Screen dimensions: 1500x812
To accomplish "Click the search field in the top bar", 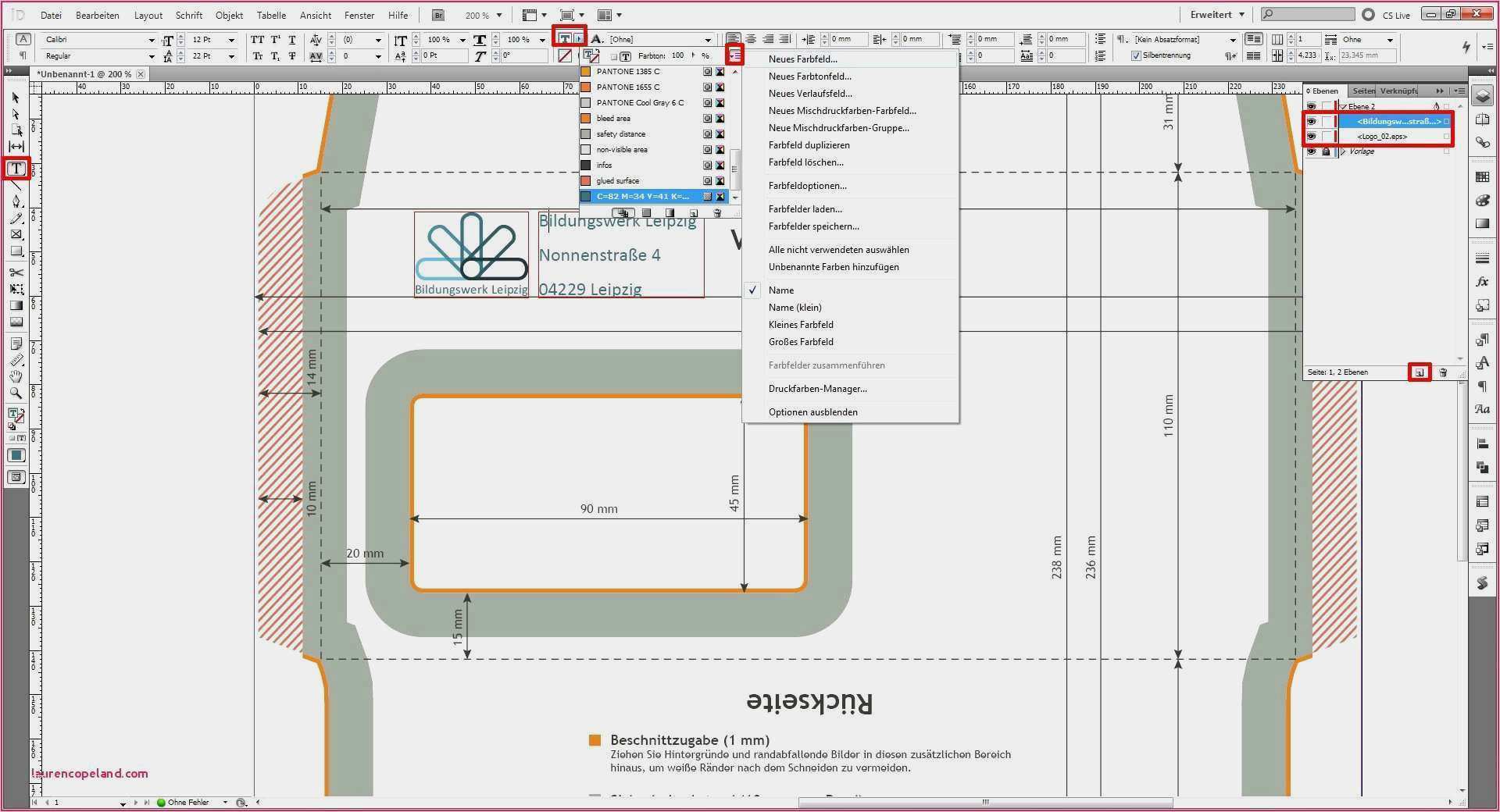I will click(1312, 15).
